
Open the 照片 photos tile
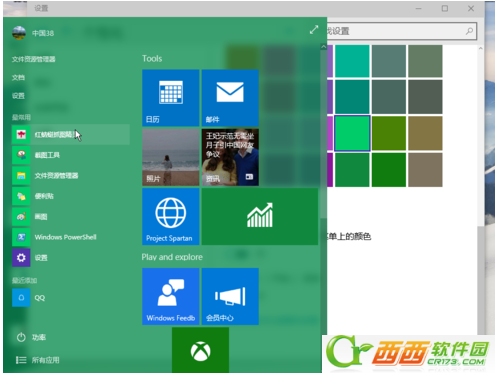point(171,157)
